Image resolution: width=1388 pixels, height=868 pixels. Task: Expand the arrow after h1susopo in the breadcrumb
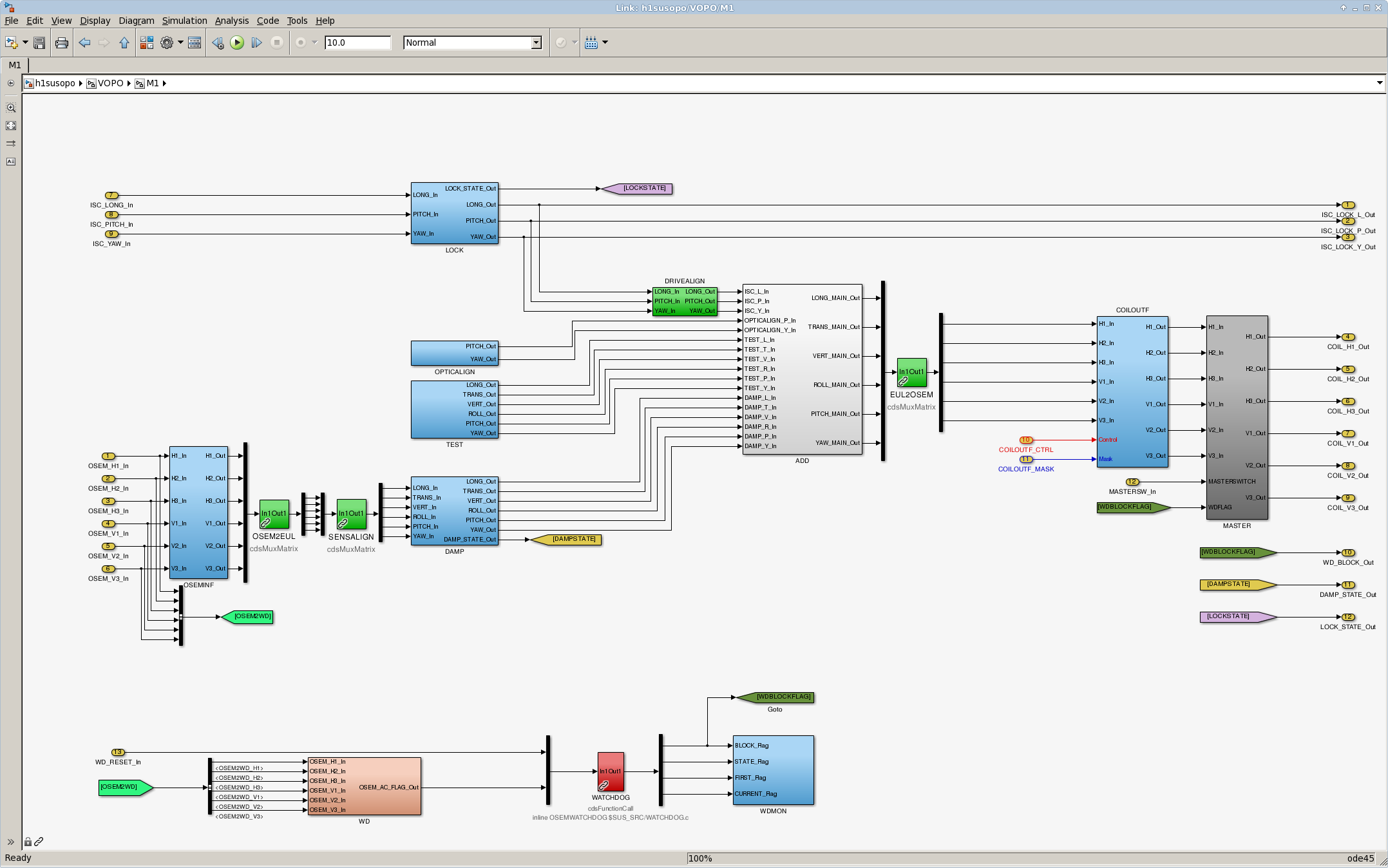point(81,83)
